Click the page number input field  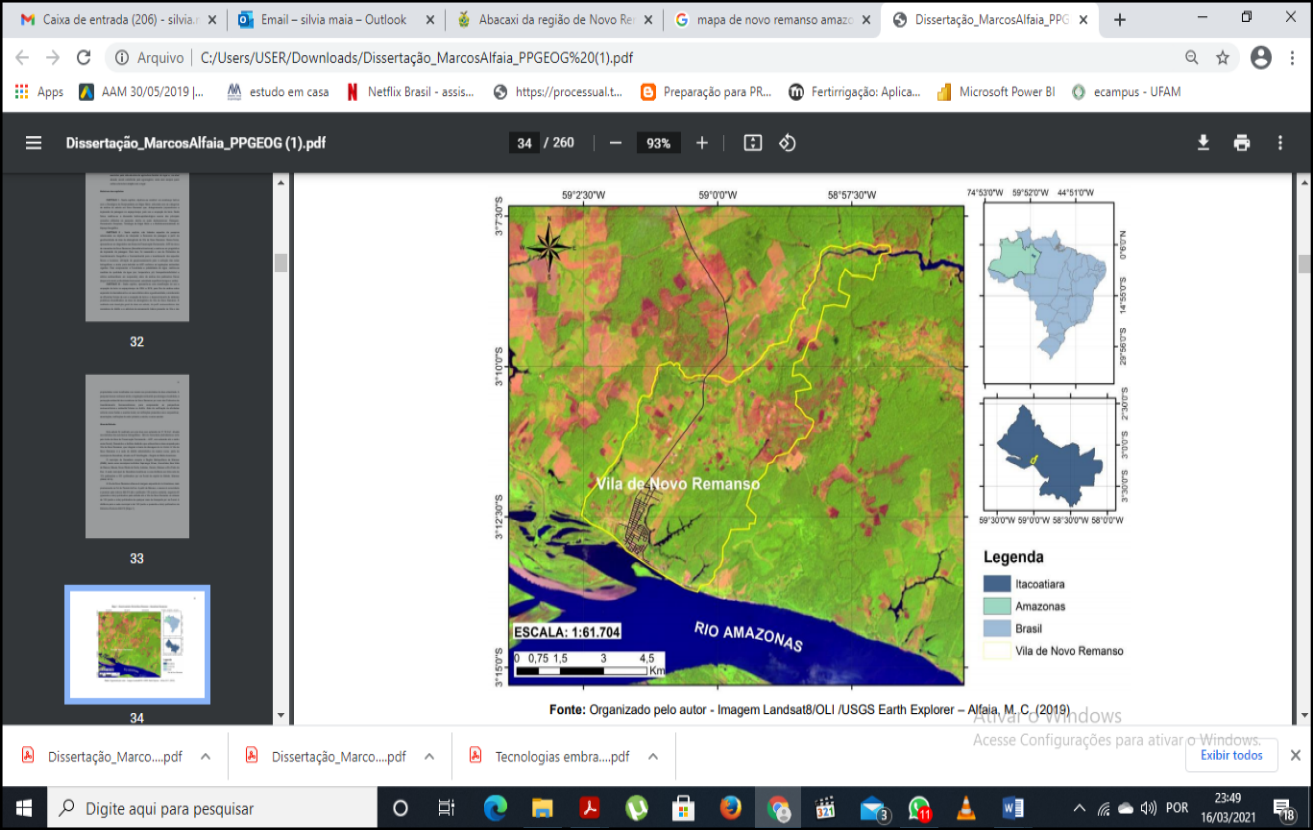coord(524,143)
